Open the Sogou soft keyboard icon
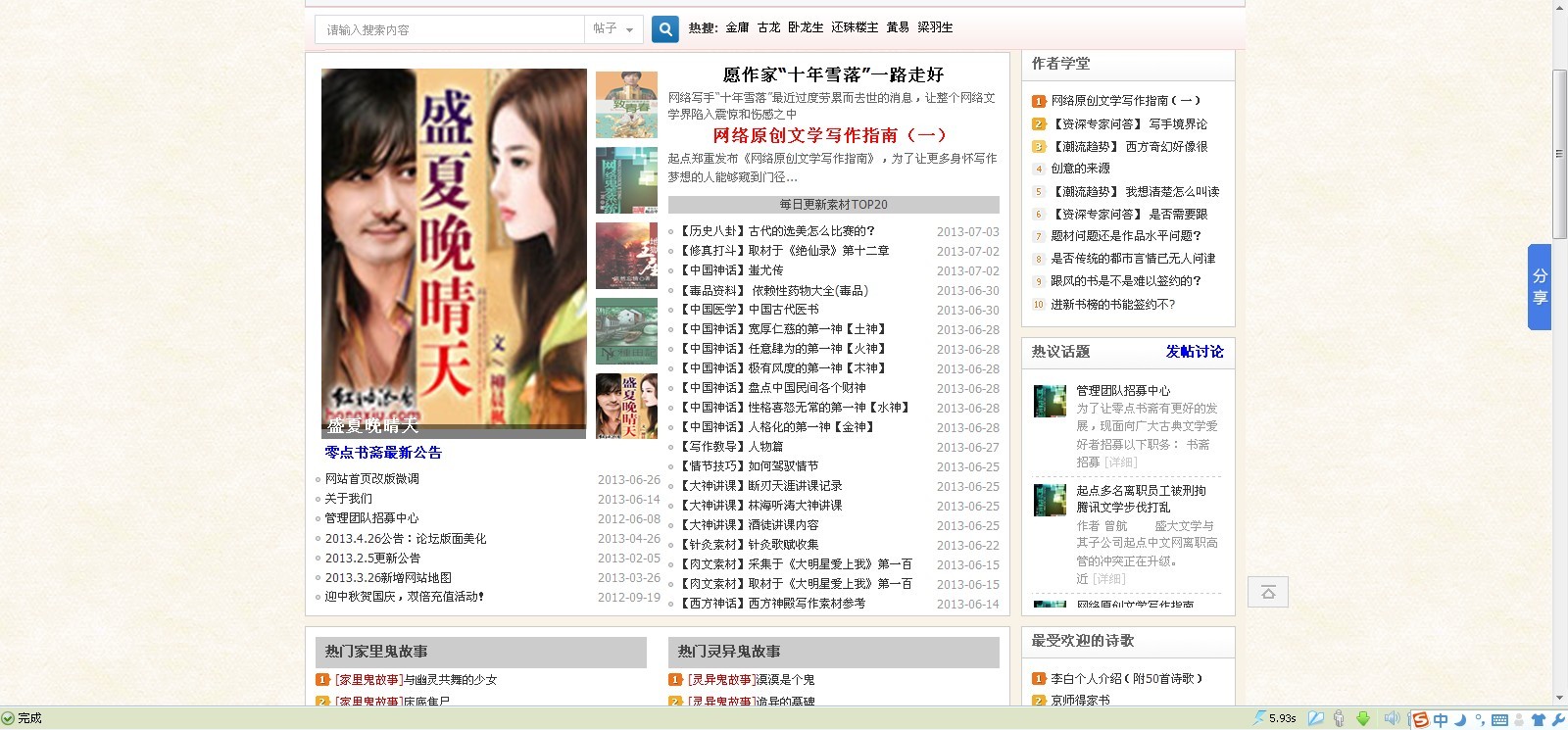 (x=1499, y=720)
